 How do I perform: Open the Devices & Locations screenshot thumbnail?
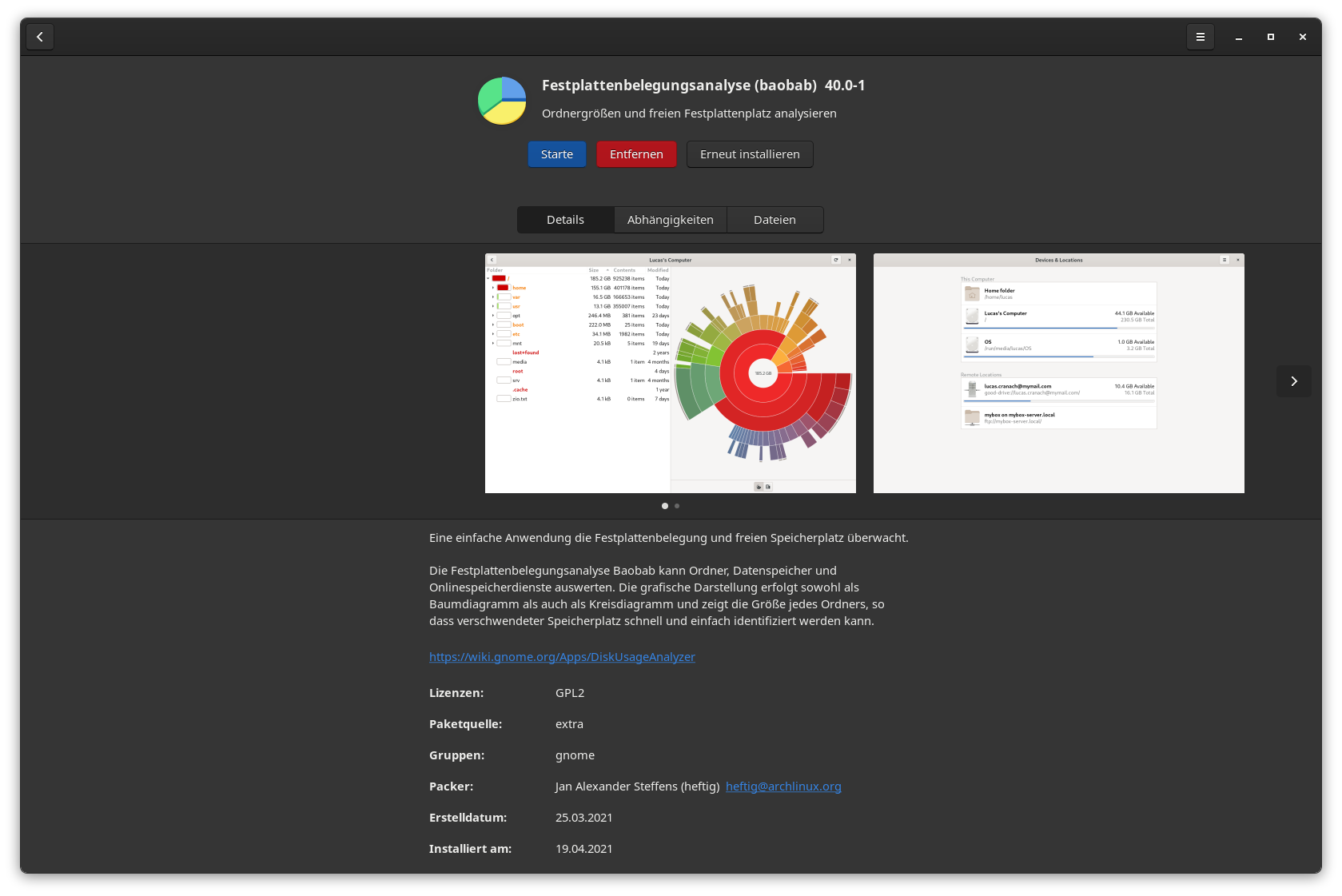[1058, 373]
